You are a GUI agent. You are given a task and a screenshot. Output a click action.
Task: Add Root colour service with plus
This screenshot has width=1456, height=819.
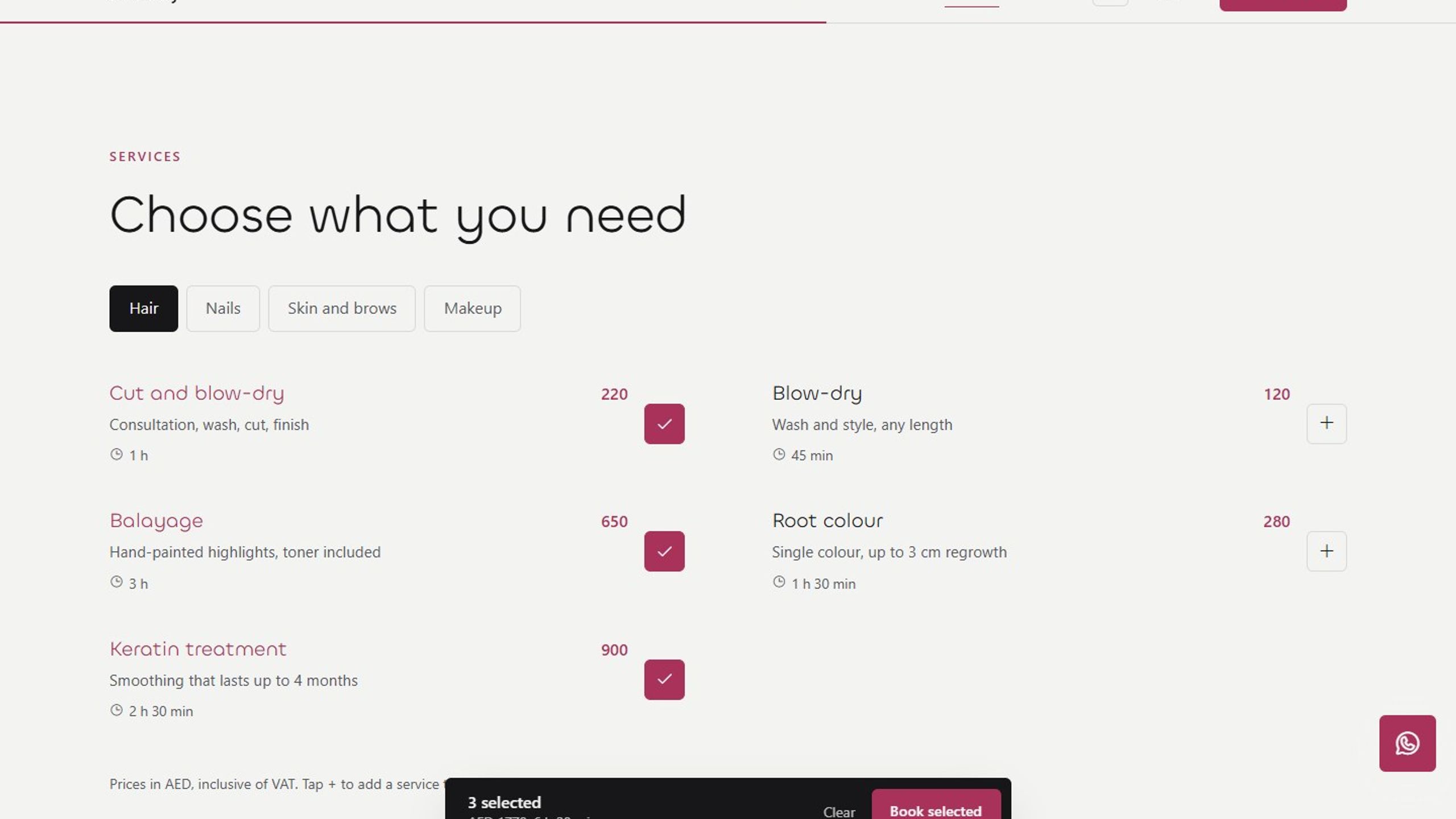point(1326,551)
